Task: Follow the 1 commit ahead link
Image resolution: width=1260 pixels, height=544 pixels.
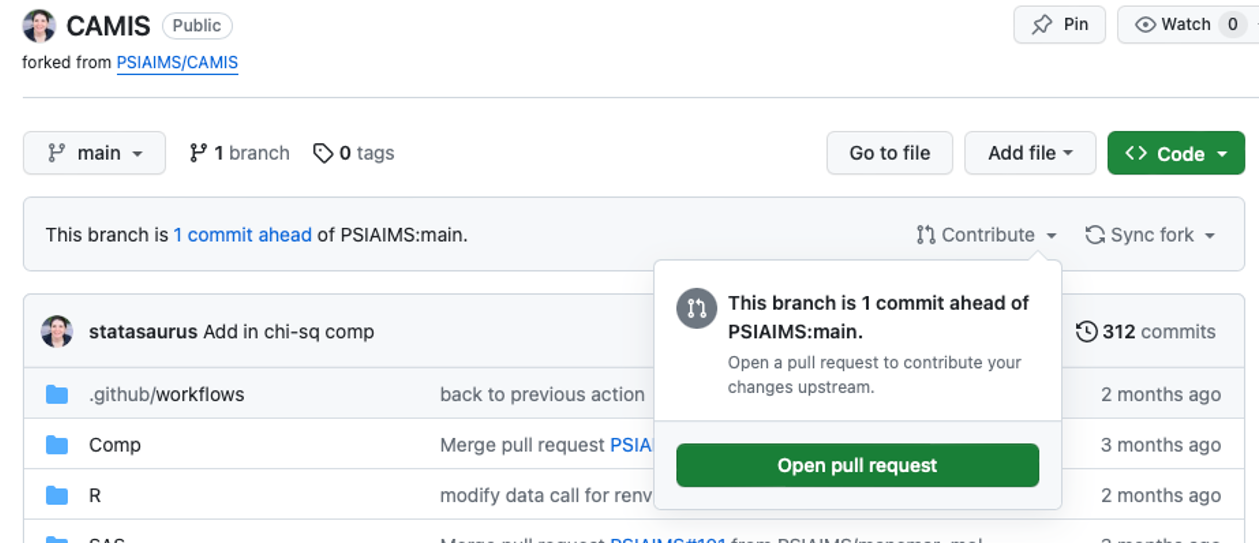Action: 242,236
